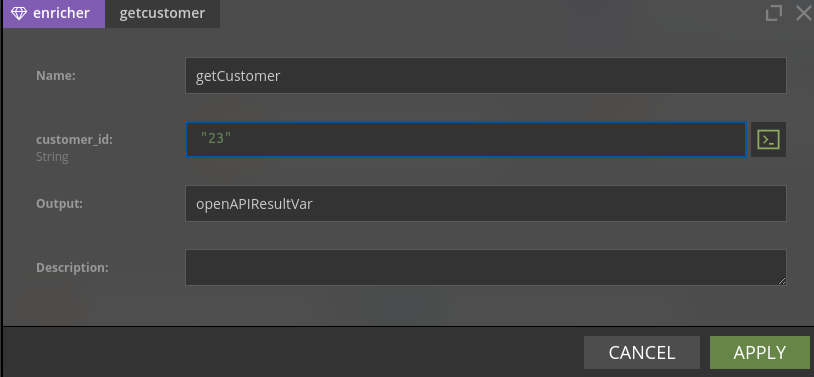Viewport: 814px width, 377px height.
Task: Grab the Description textarea resize handle
Action: coord(781,280)
